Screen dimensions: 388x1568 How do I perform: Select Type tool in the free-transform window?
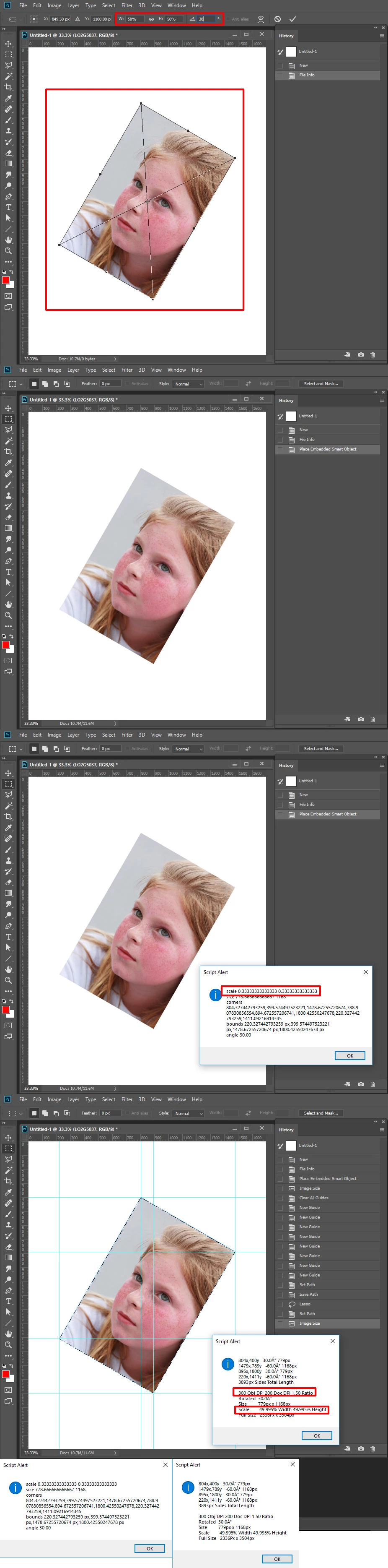pos(8,208)
